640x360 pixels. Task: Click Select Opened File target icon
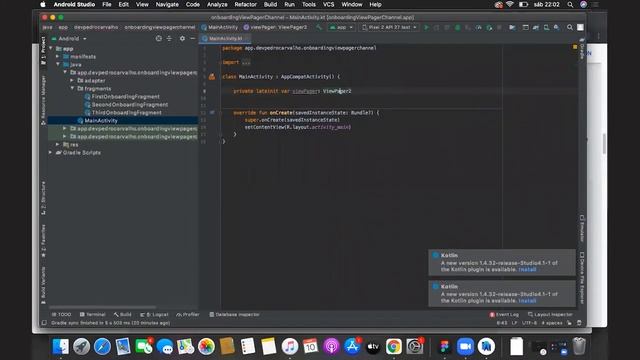158,38
